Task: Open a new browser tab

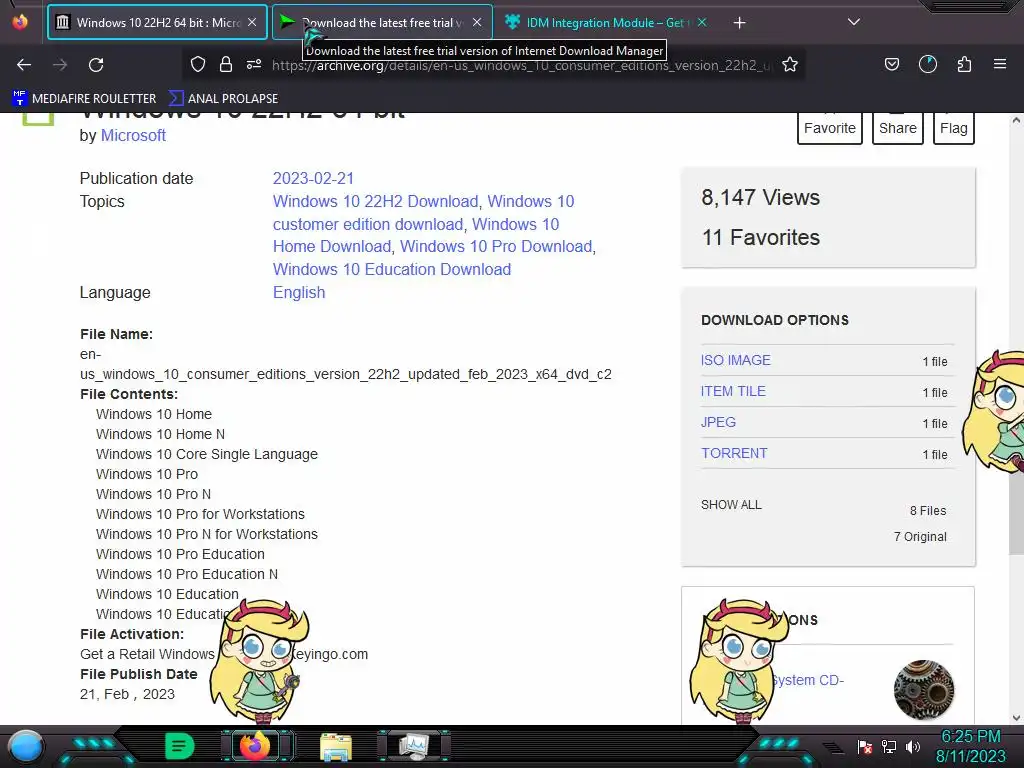Action: (x=739, y=23)
